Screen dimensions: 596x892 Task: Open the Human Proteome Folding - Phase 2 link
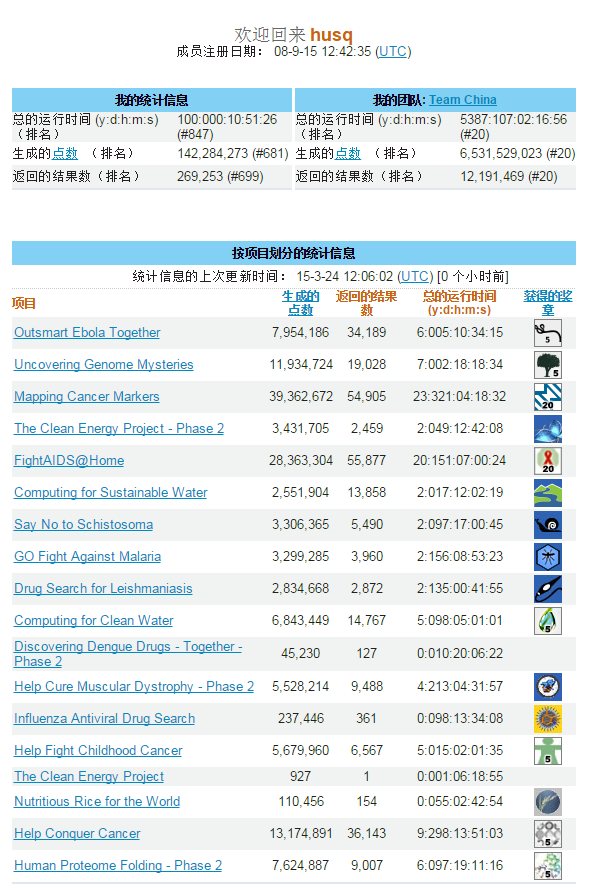click(118, 865)
